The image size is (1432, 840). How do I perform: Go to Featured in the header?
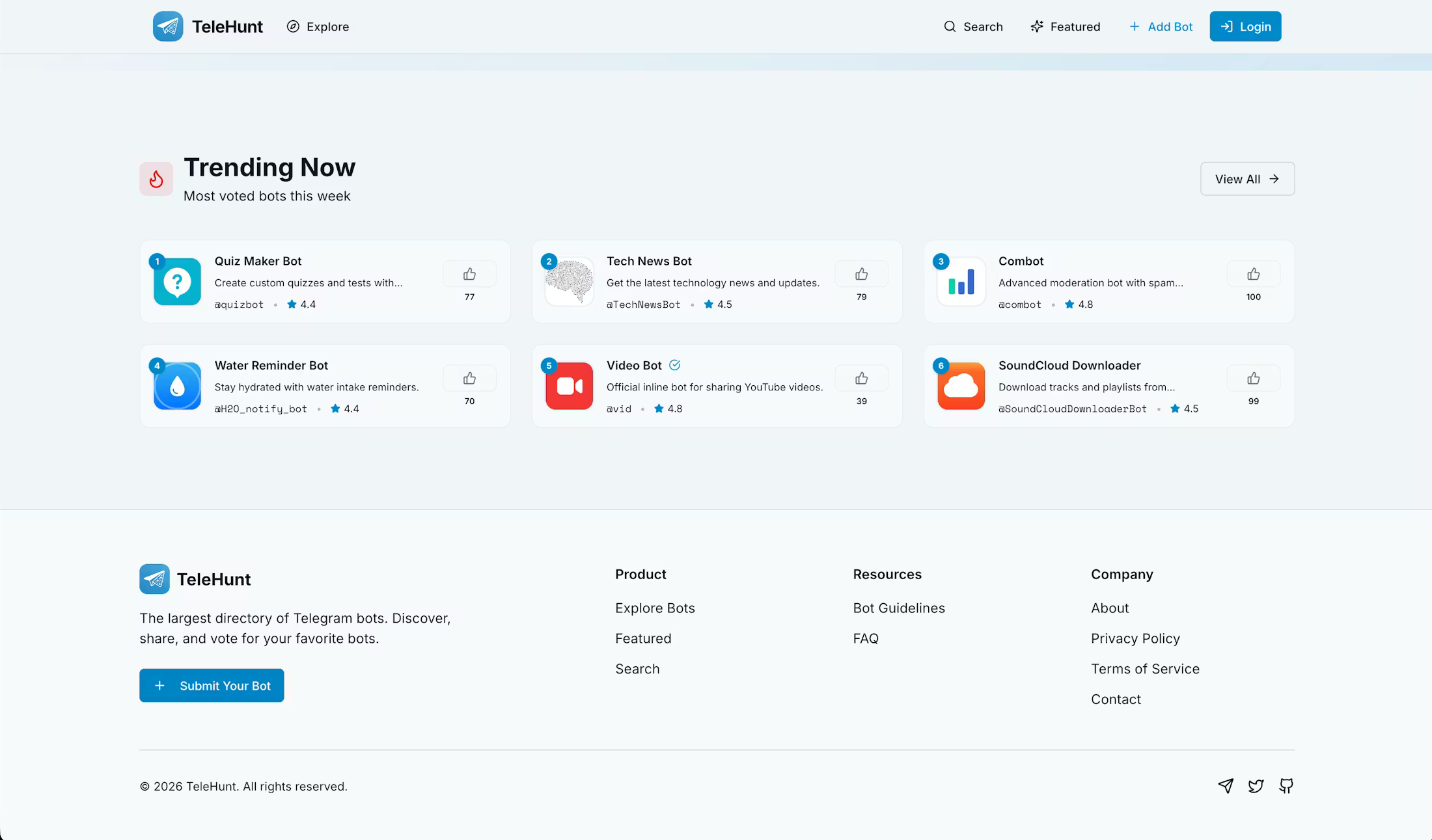point(1066,27)
